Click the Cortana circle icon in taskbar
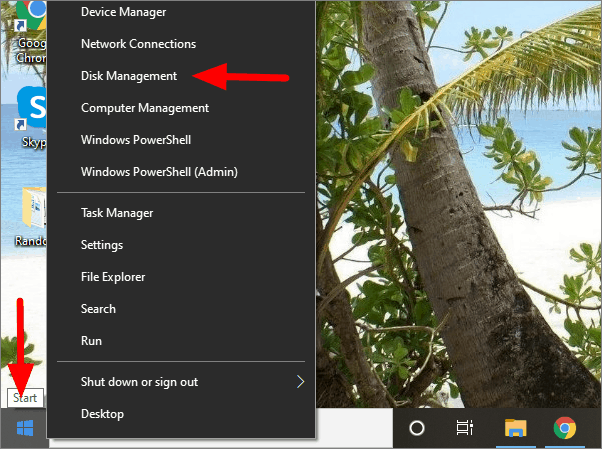Image resolution: width=602 pixels, height=449 pixels. [417, 428]
